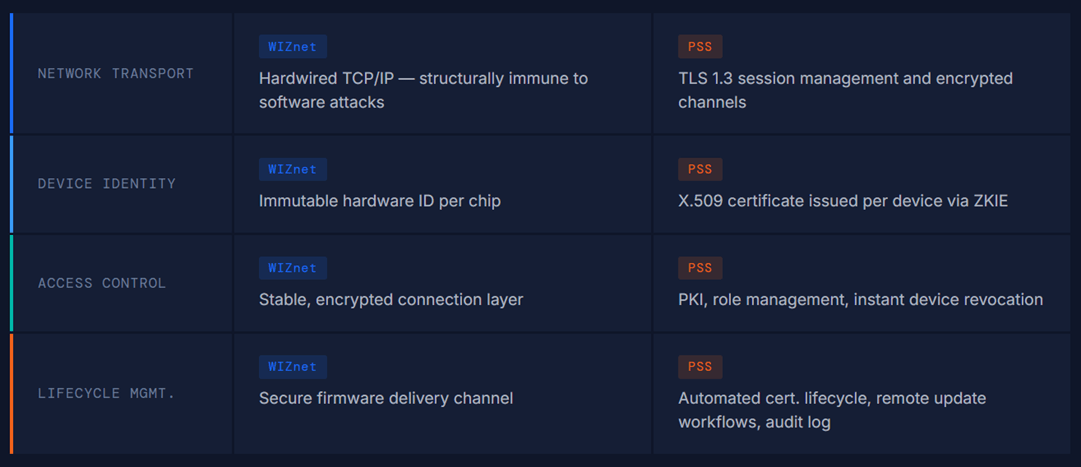Click the WIZnet badge in Access Control row
This screenshot has width=1081, height=467.
pos(292,268)
